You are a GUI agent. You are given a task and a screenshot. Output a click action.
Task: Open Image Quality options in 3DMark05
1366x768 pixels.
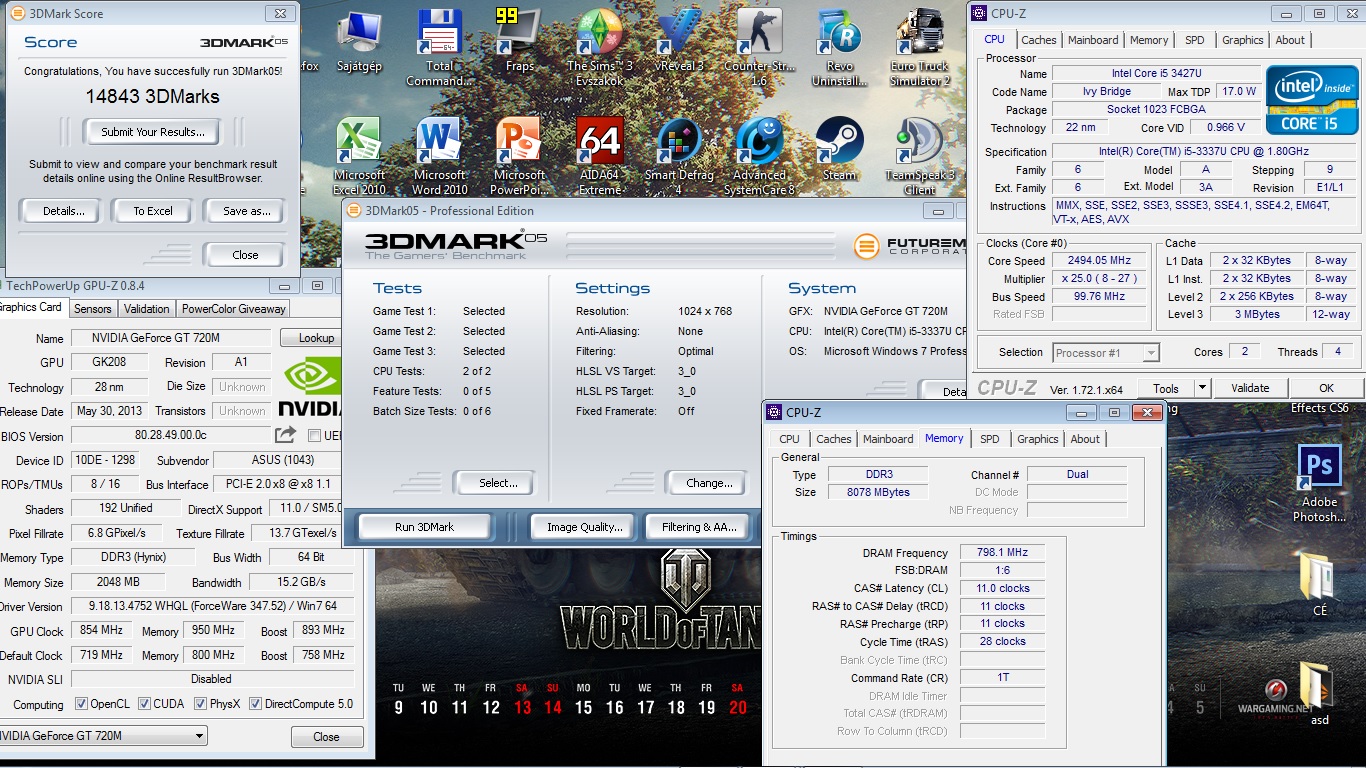pyautogui.click(x=584, y=527)
